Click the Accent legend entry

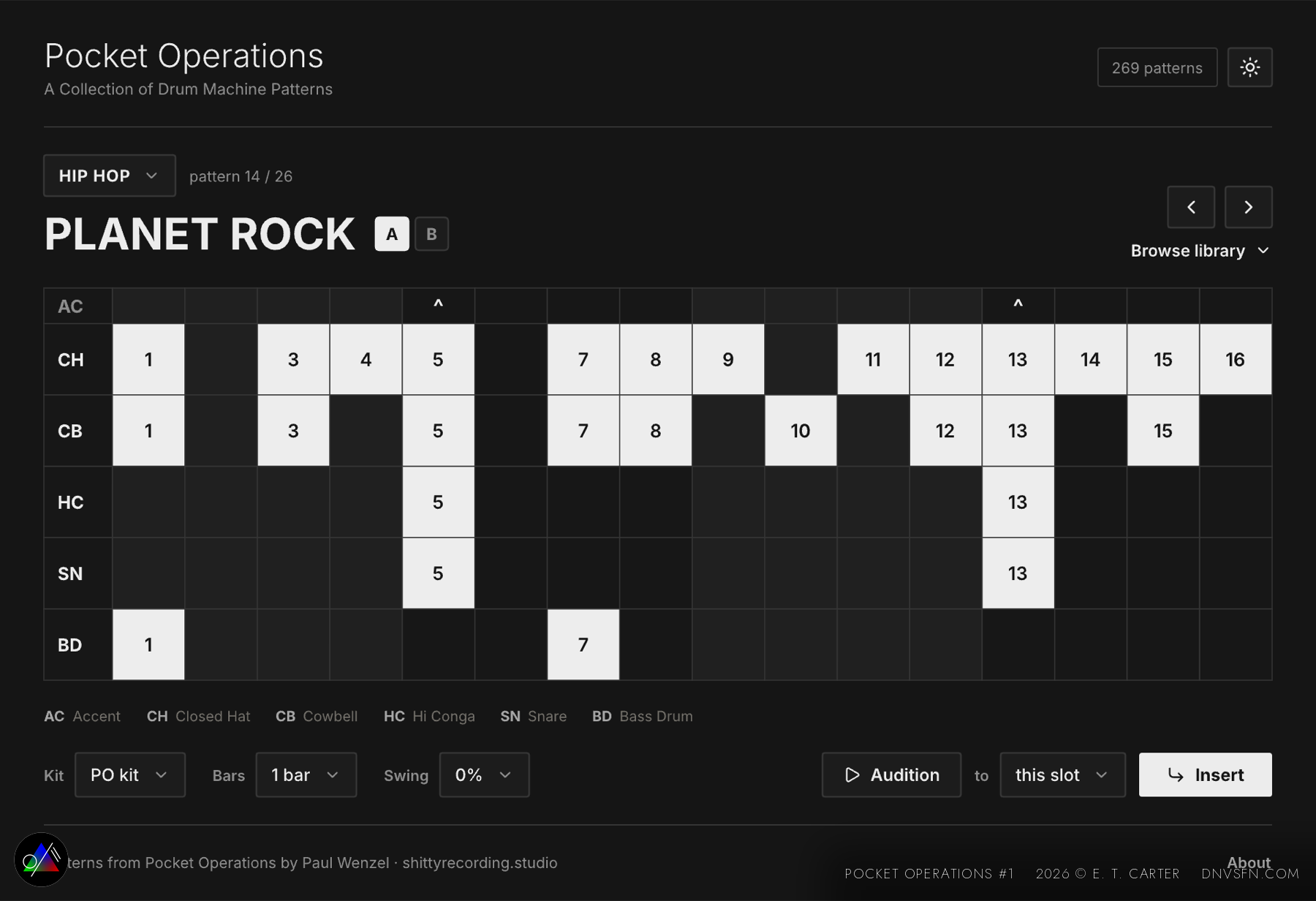82,716
